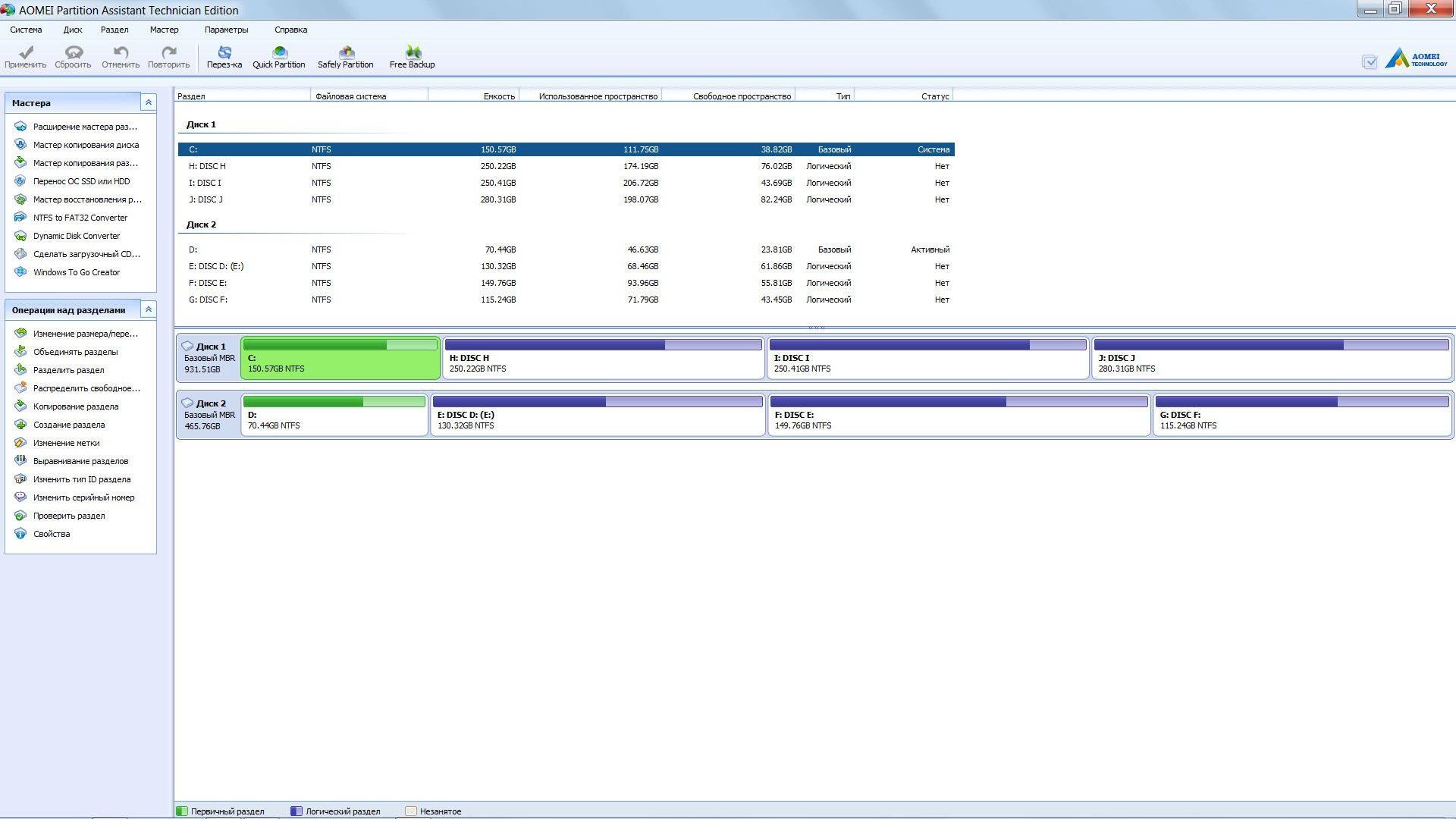Open the Safely Partition tool
1456x819 pixels.
pos(346,57)
